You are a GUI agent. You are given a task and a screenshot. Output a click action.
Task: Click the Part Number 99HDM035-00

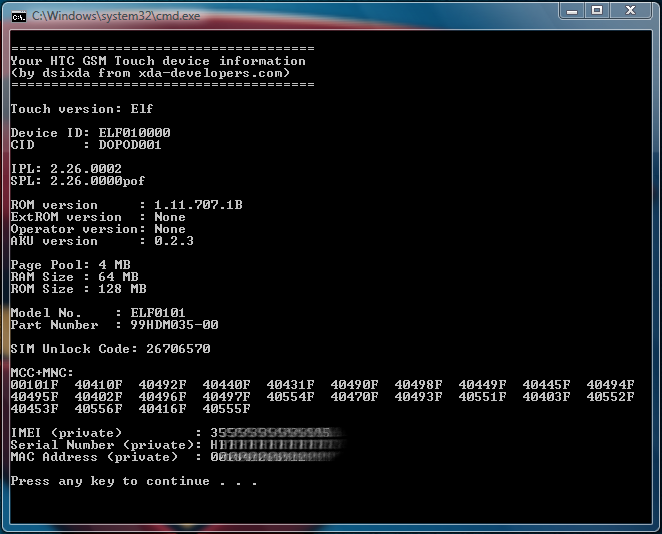(174, 325)
